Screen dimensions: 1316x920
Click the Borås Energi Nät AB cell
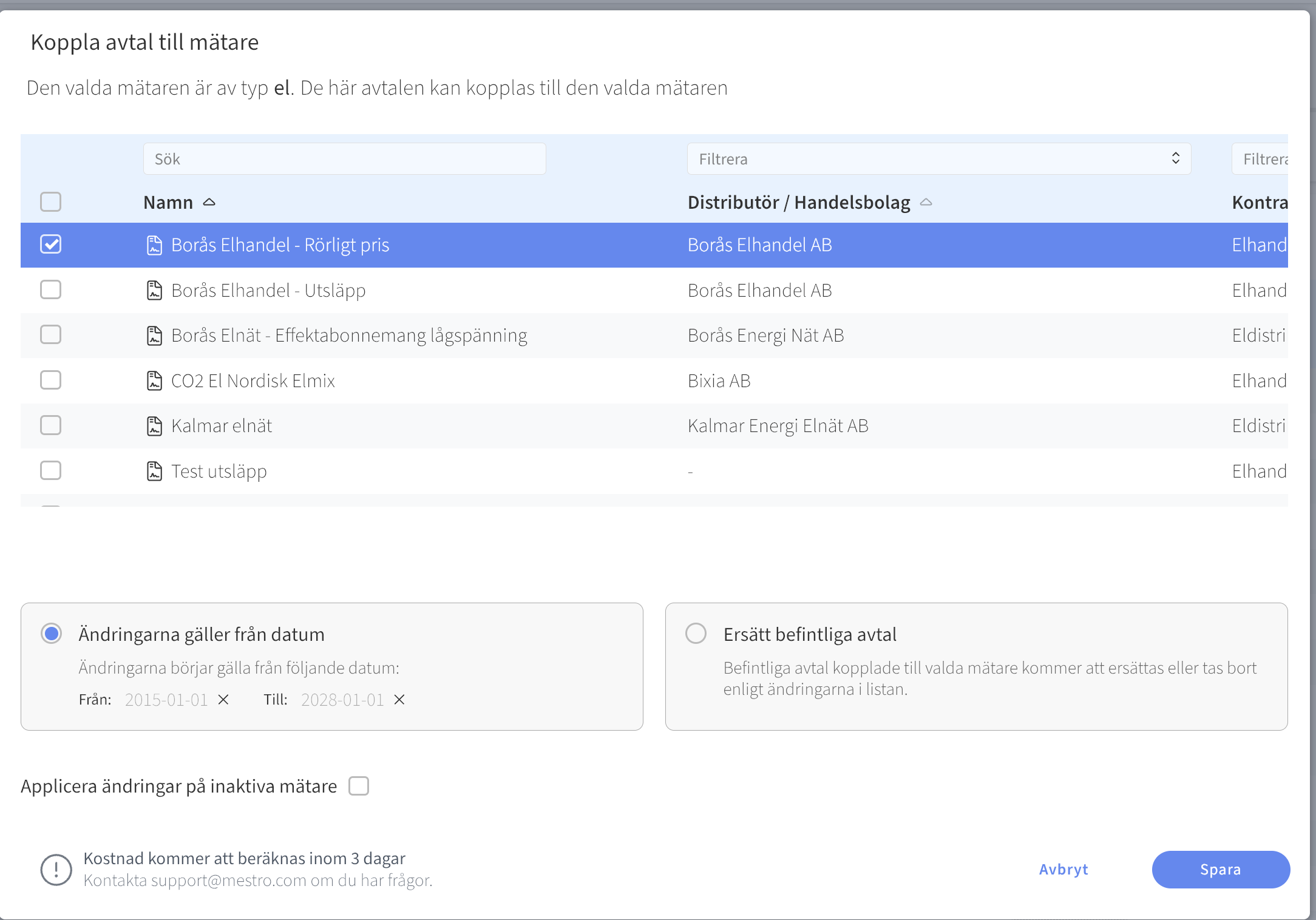(766, 336)
